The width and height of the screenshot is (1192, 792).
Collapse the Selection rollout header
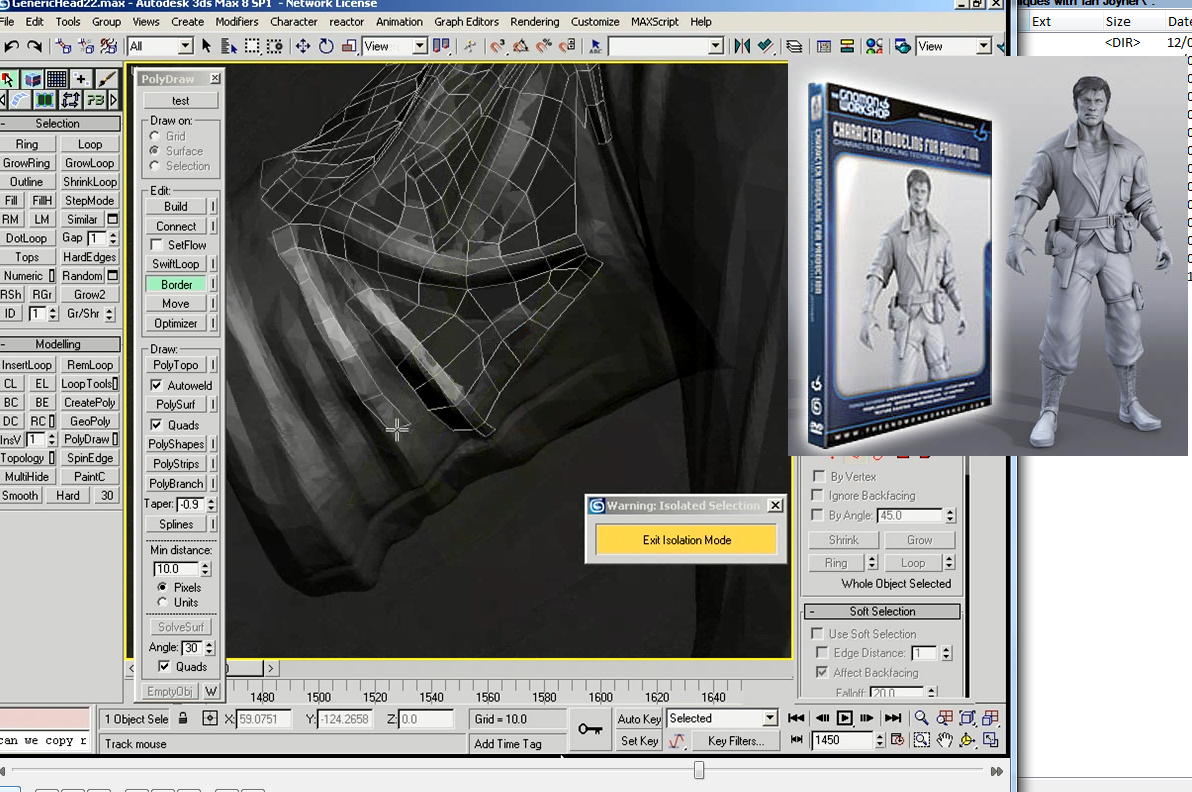(58, 123)
